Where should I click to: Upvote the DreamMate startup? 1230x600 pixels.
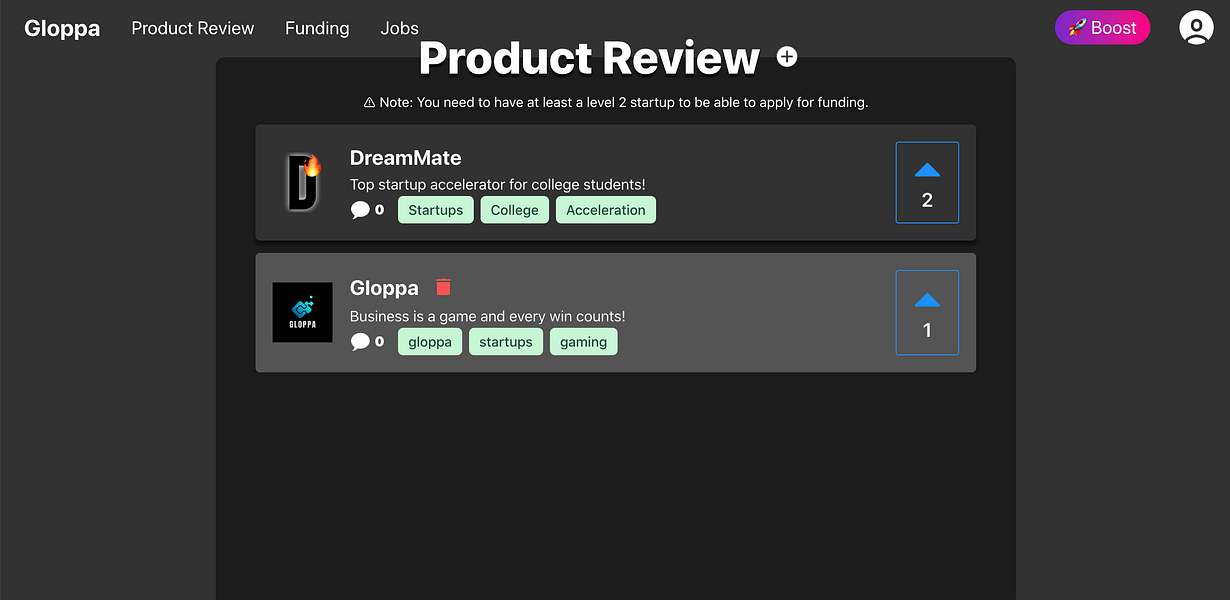927,171
